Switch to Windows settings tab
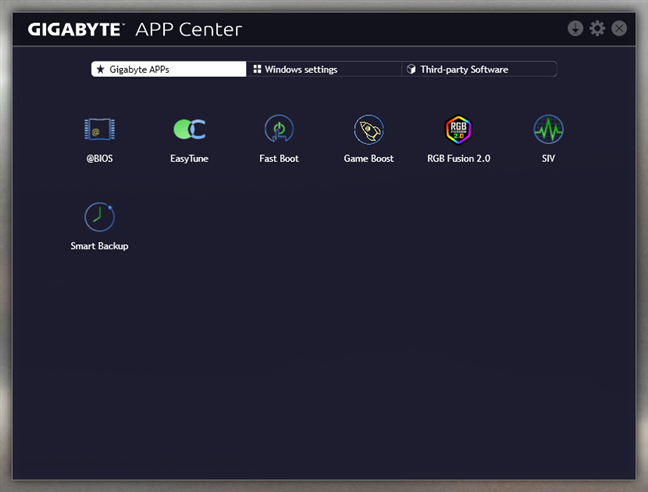Viewport: 648px width, 492px height. pos(324,69)
